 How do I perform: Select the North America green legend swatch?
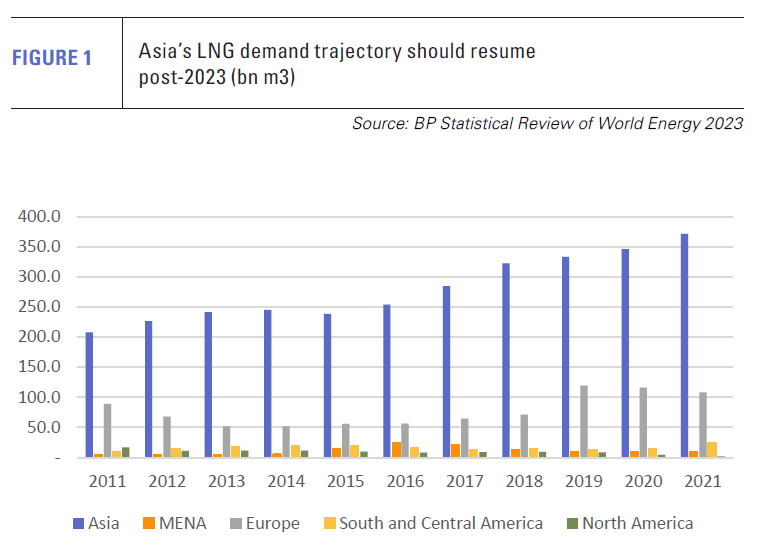coord(570,523)
